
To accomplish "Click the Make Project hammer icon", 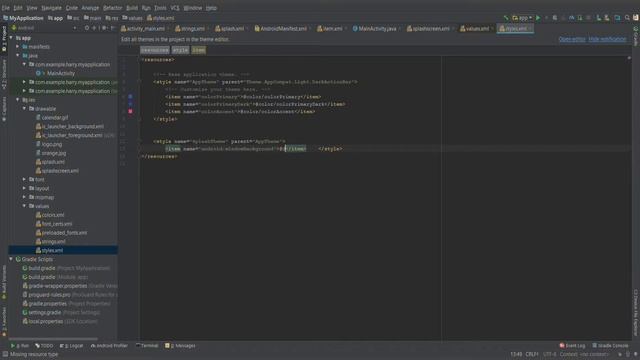I will (506, 18).
